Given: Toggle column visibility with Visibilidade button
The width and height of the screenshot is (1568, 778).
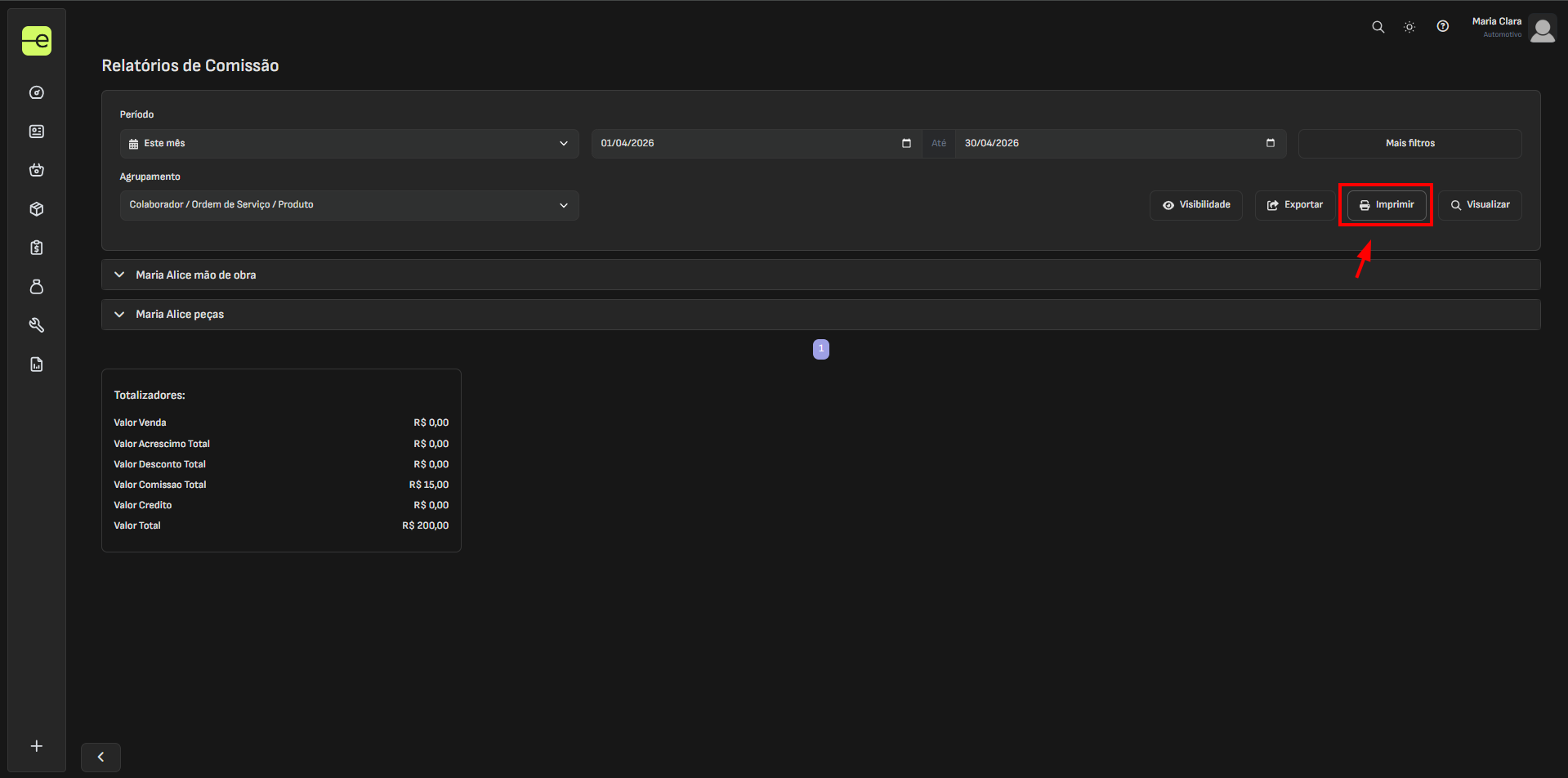Looking at the screenshot, I should [x=1195, y=205].
